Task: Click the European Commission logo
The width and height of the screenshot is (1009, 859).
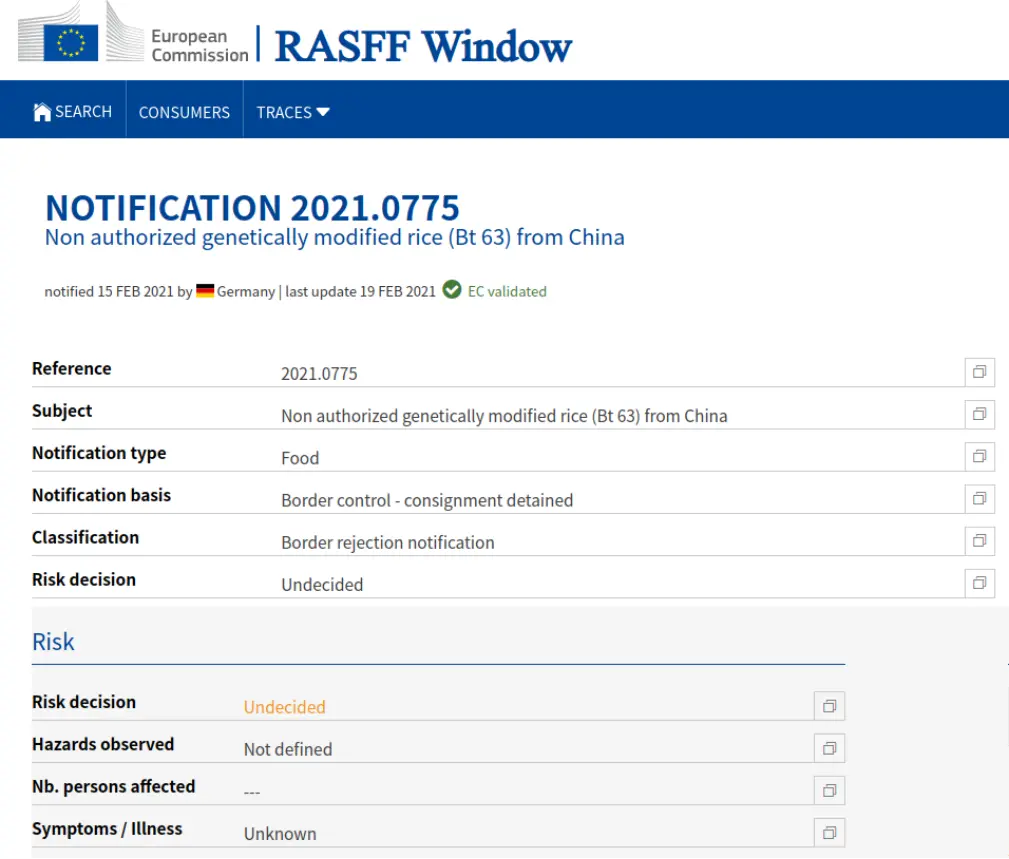Action: [x=133, y=40]
